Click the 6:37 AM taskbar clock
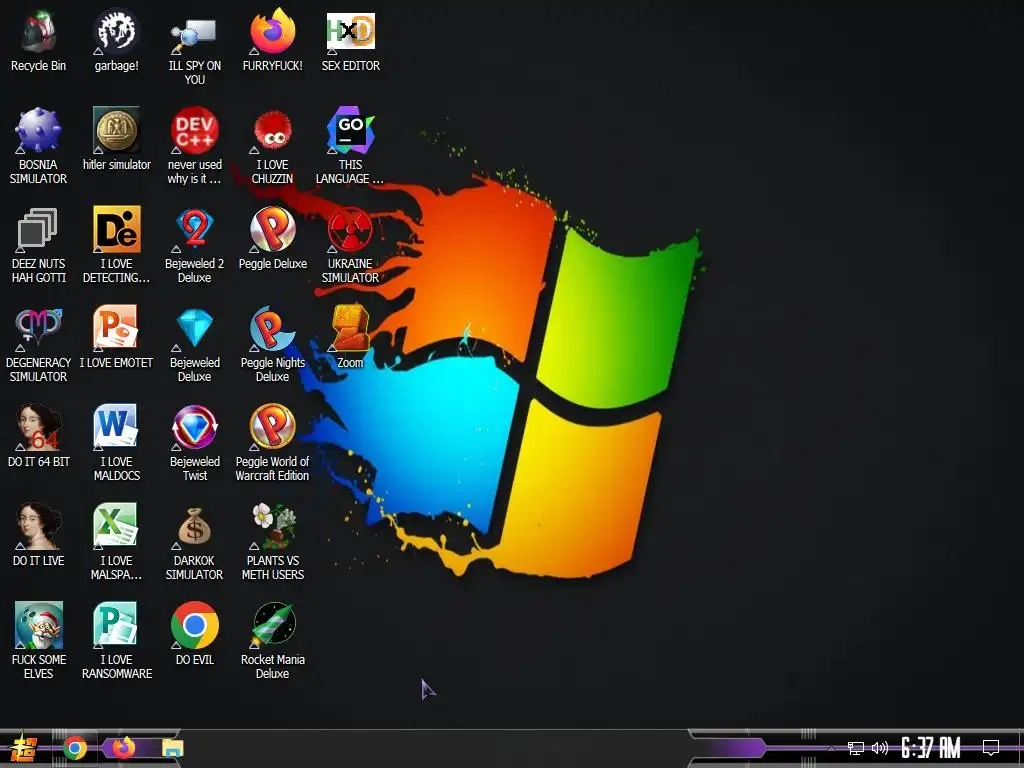The image size is (1024, 768). coord(931,748)
